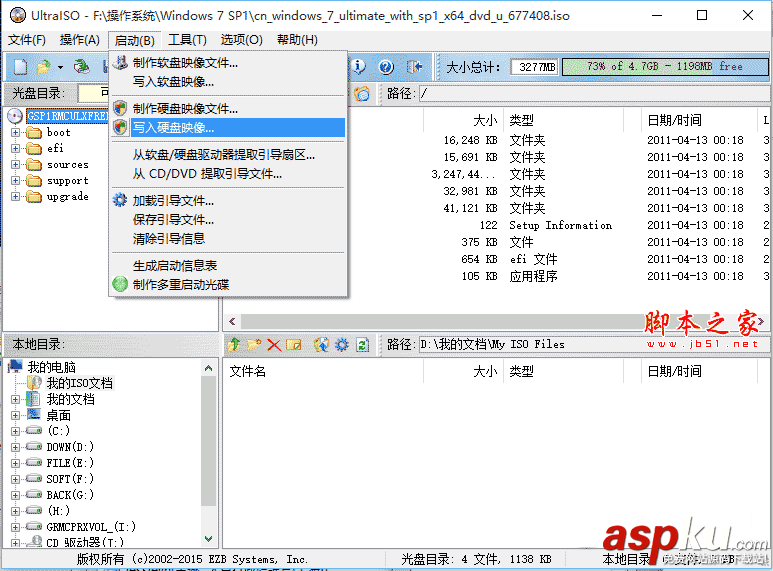
Task: Select 桌面 in local tree
Action: click(x=59, y=415)
